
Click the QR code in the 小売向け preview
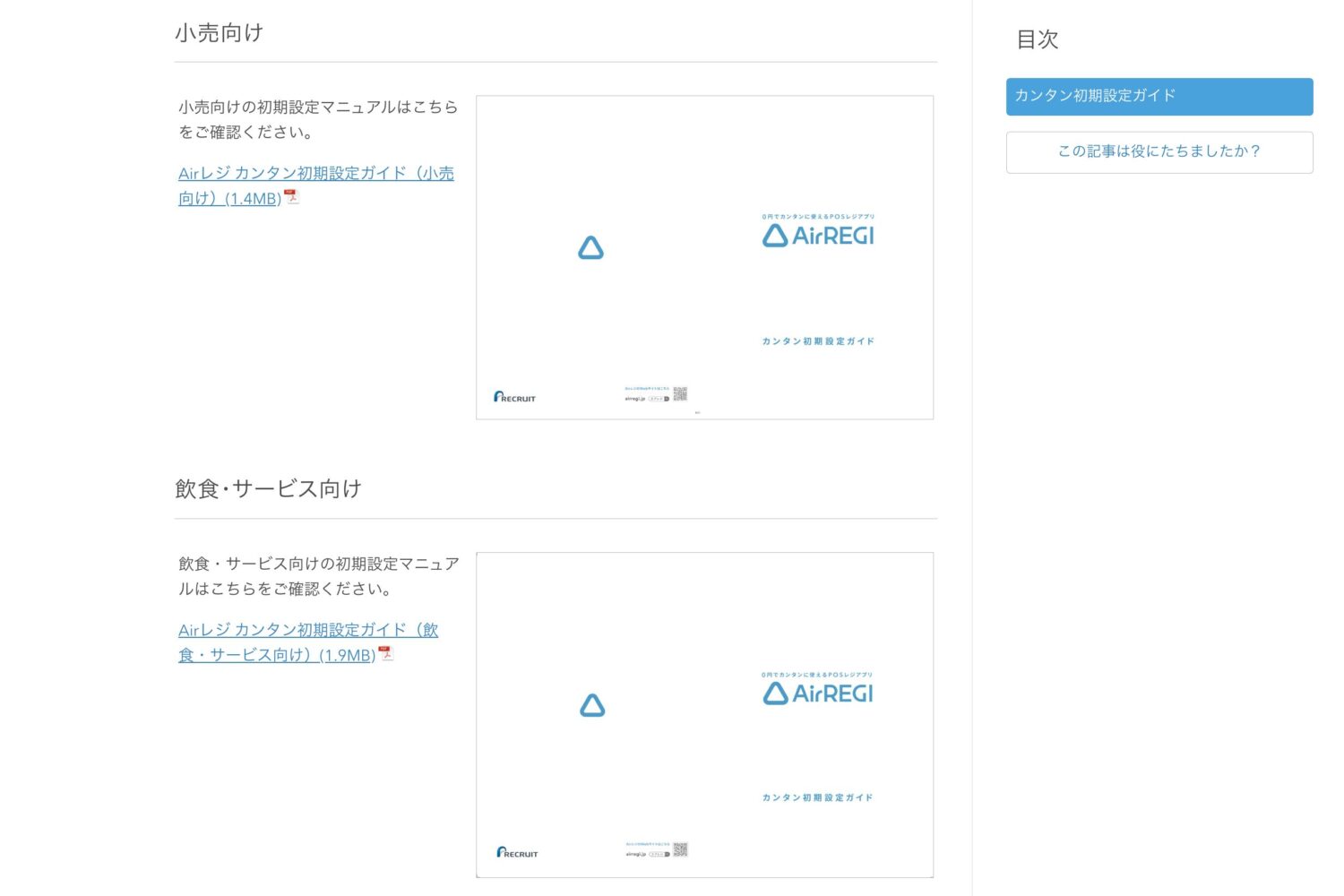[680, 394]
